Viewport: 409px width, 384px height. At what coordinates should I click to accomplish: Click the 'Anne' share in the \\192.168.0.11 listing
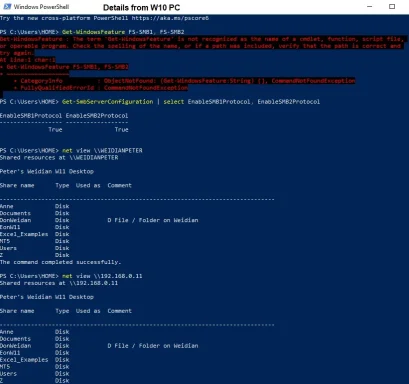point(7,332)
